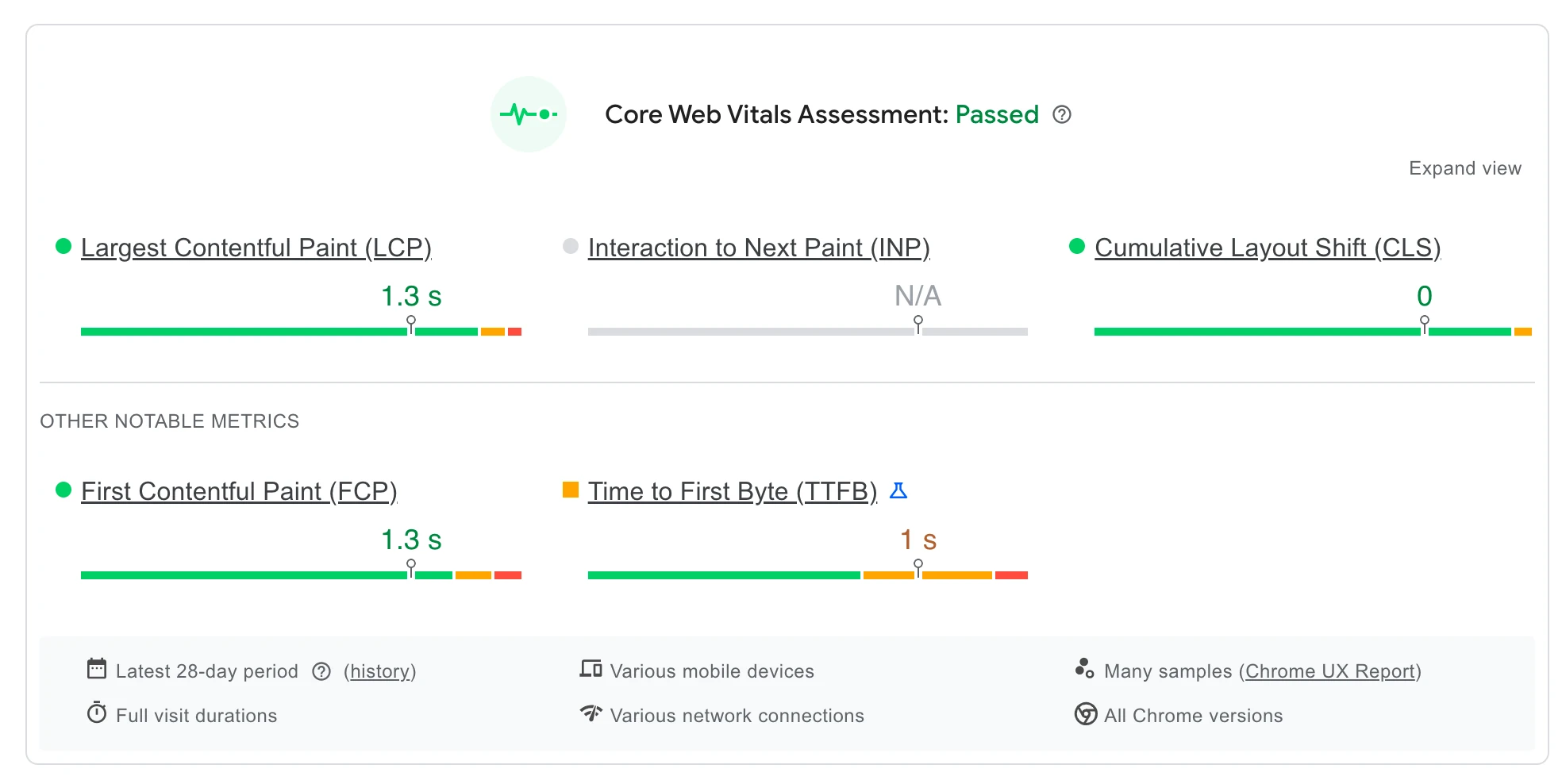This screenshot has height=784, width=1562.
Task: Click the Various network connections text
Action: (737, 716)
